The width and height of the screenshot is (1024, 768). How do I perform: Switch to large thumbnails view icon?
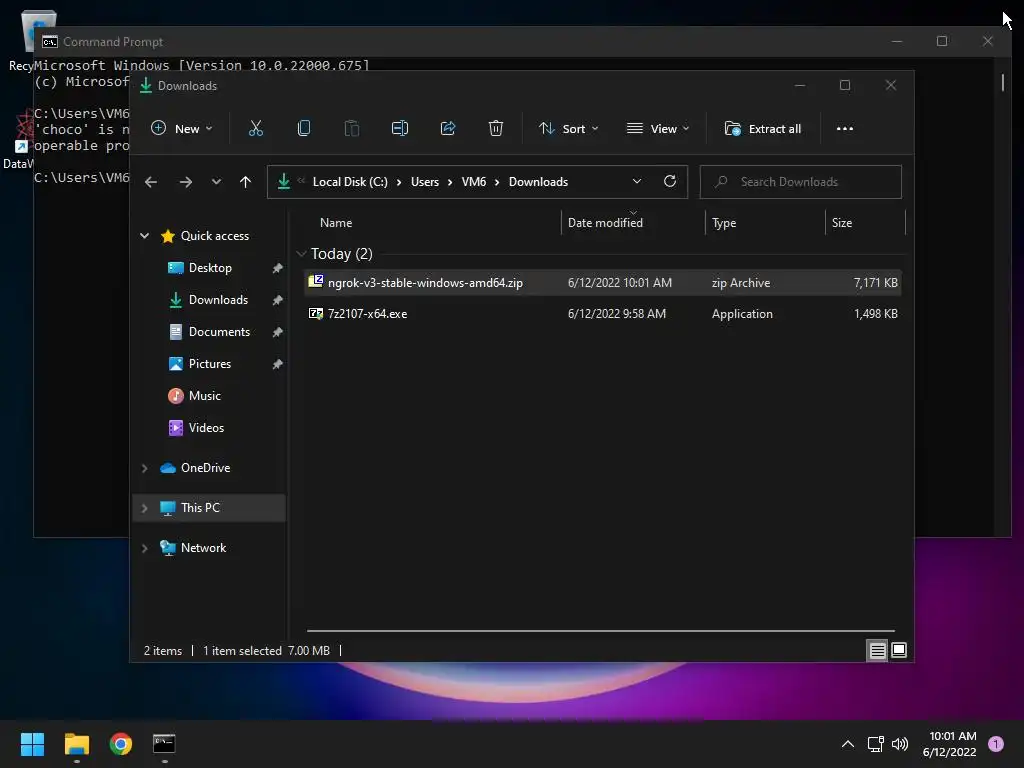[x=899, y=650]
